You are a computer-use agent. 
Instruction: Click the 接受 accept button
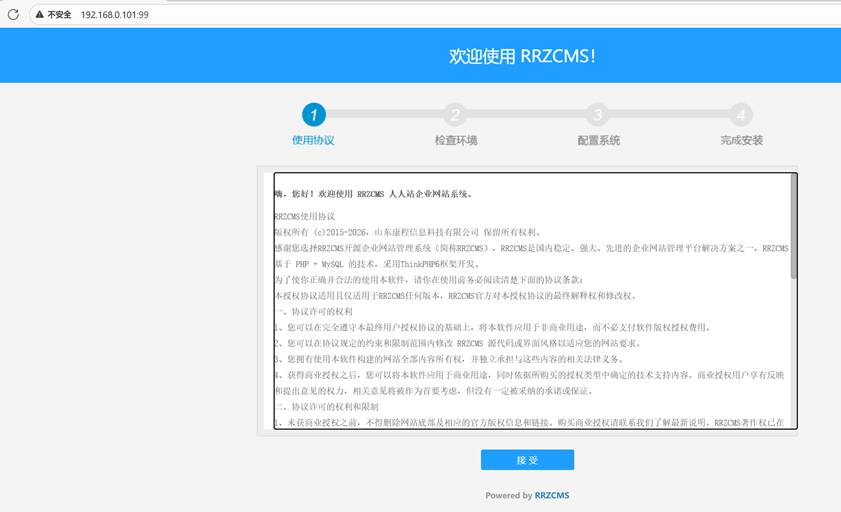[x=527, y=459]
